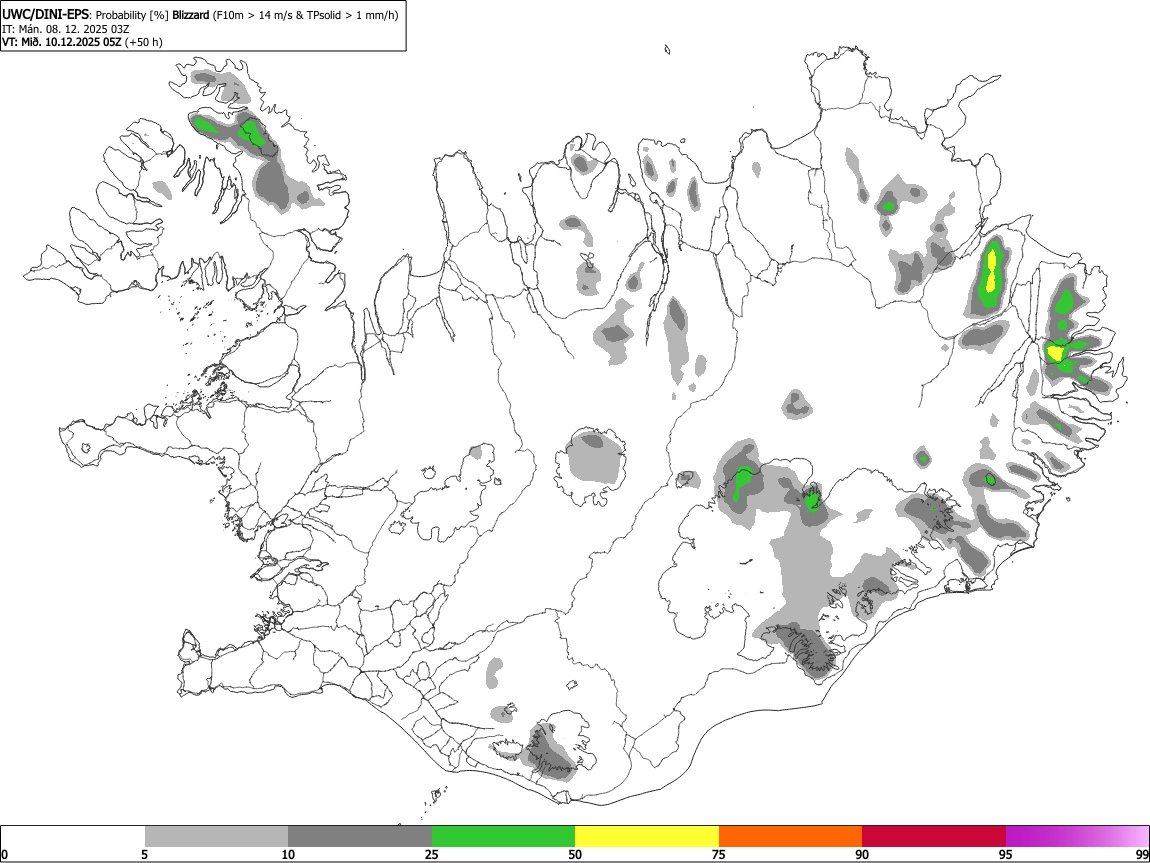The height and width of the screenshot is (863, 1150).
Task: Click the '10' legend tick label
Action: [x=288, y=854]
